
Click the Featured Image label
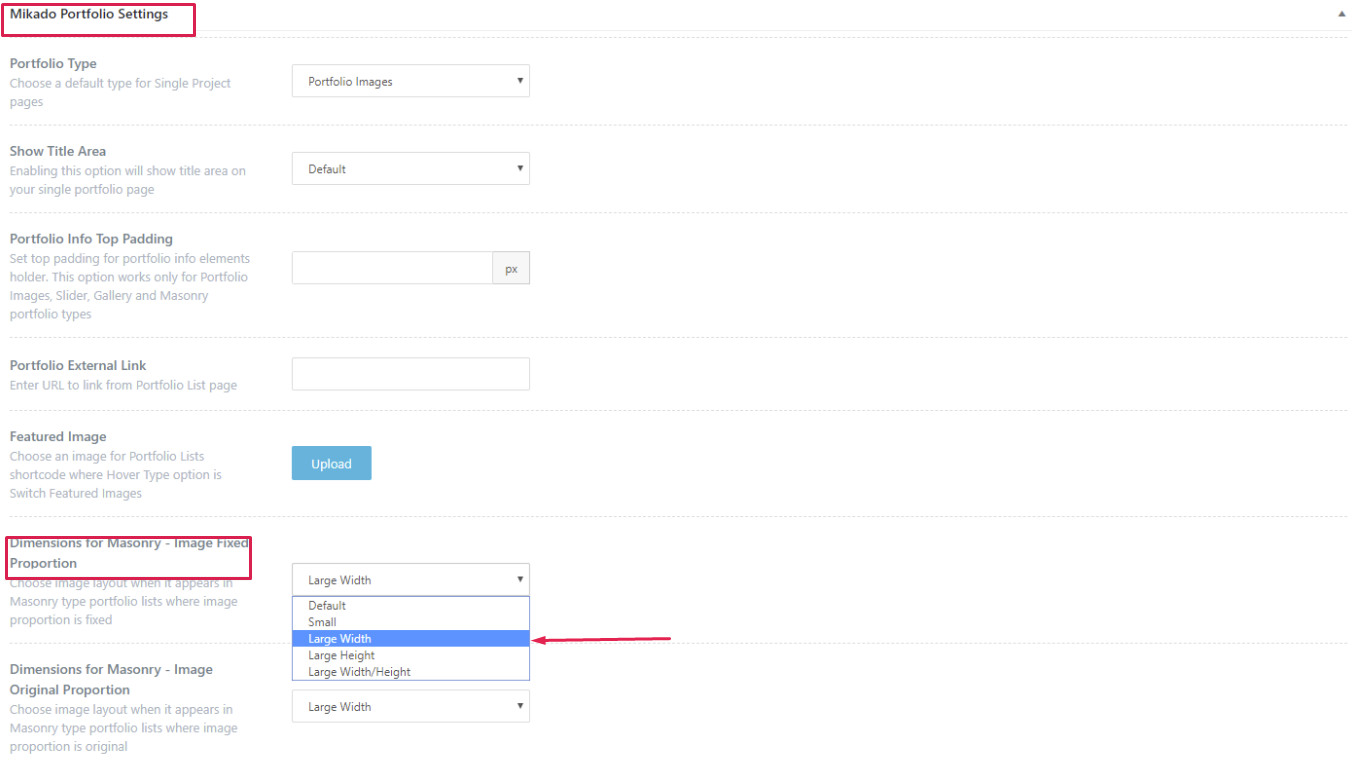pyautogui.click(x=58, y=437)
